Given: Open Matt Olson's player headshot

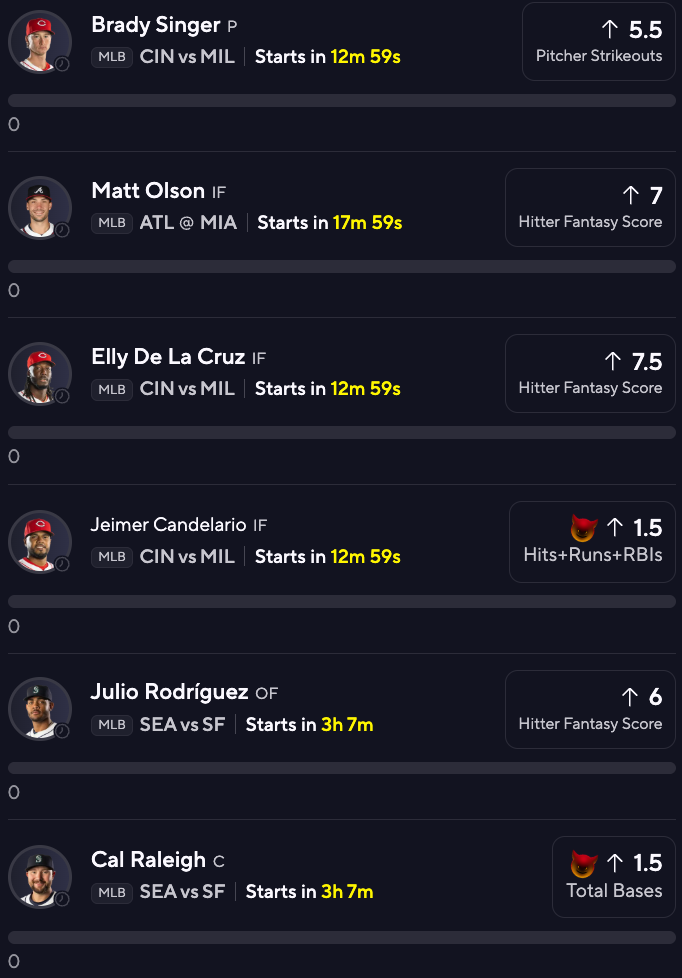Looking at the screenshot, I should pos(40,208).
